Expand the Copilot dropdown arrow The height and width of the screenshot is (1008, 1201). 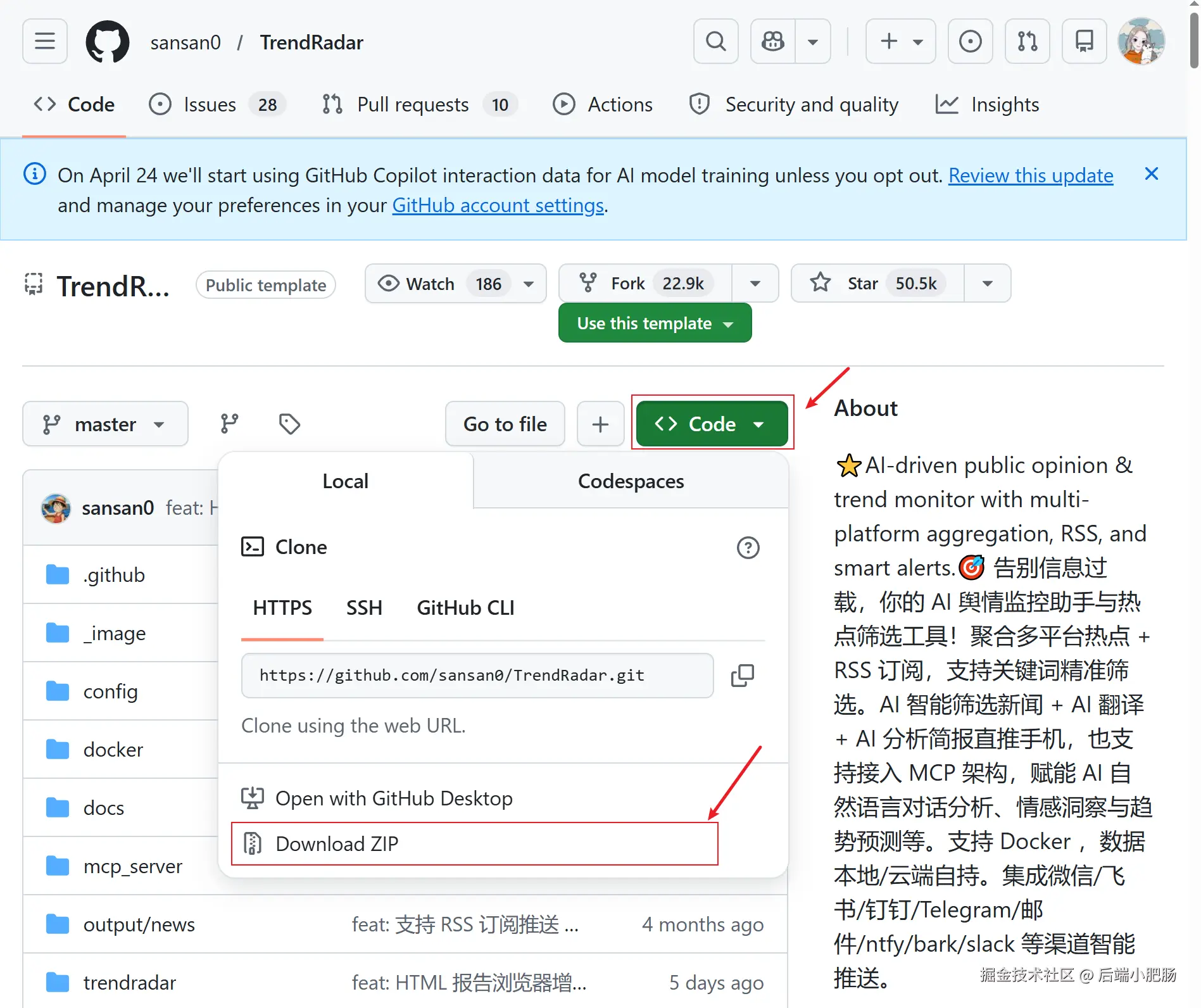pos(813,42)
